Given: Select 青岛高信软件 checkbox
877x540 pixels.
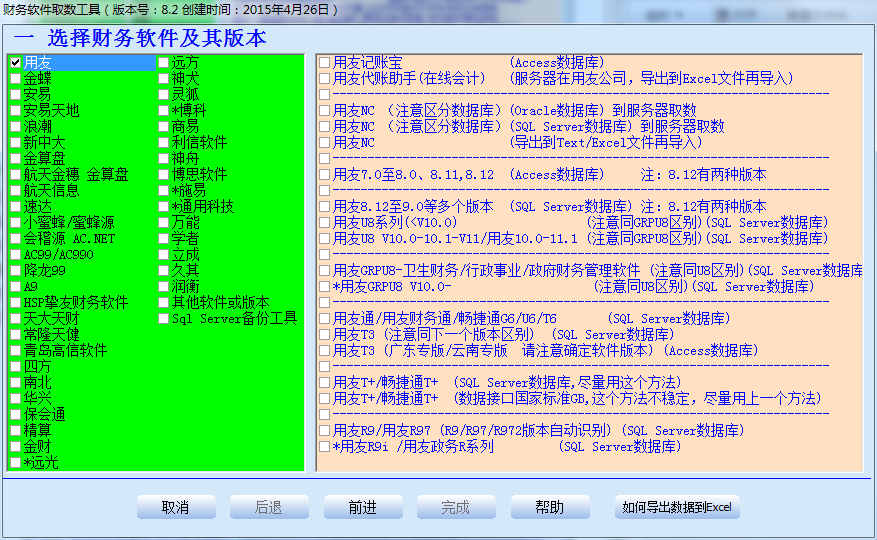Looking at the screenshot, I should click(16, 351).
